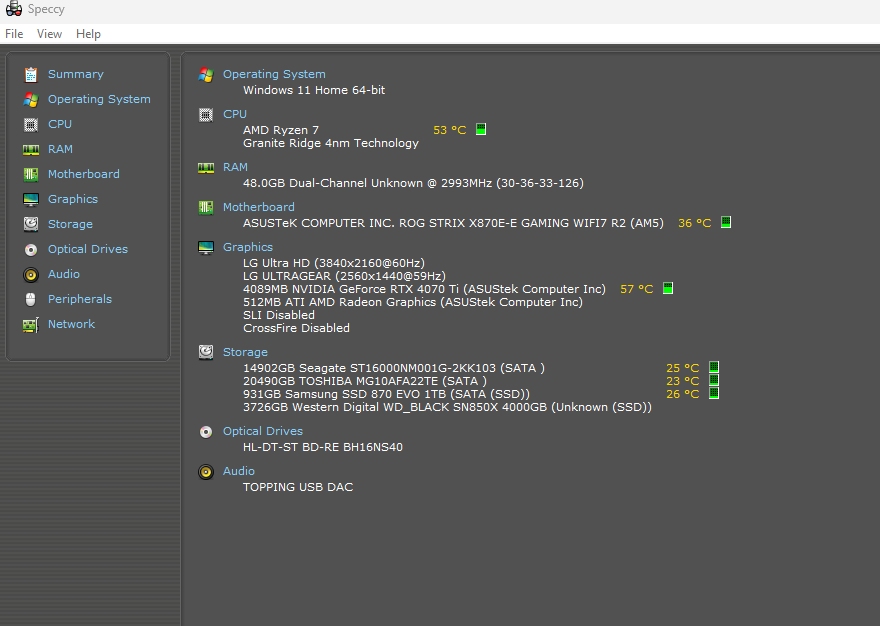This screenshot has width=880, height=626.
Task: Click the CPU heading link in summary
Action: click(x=235, y=114)
